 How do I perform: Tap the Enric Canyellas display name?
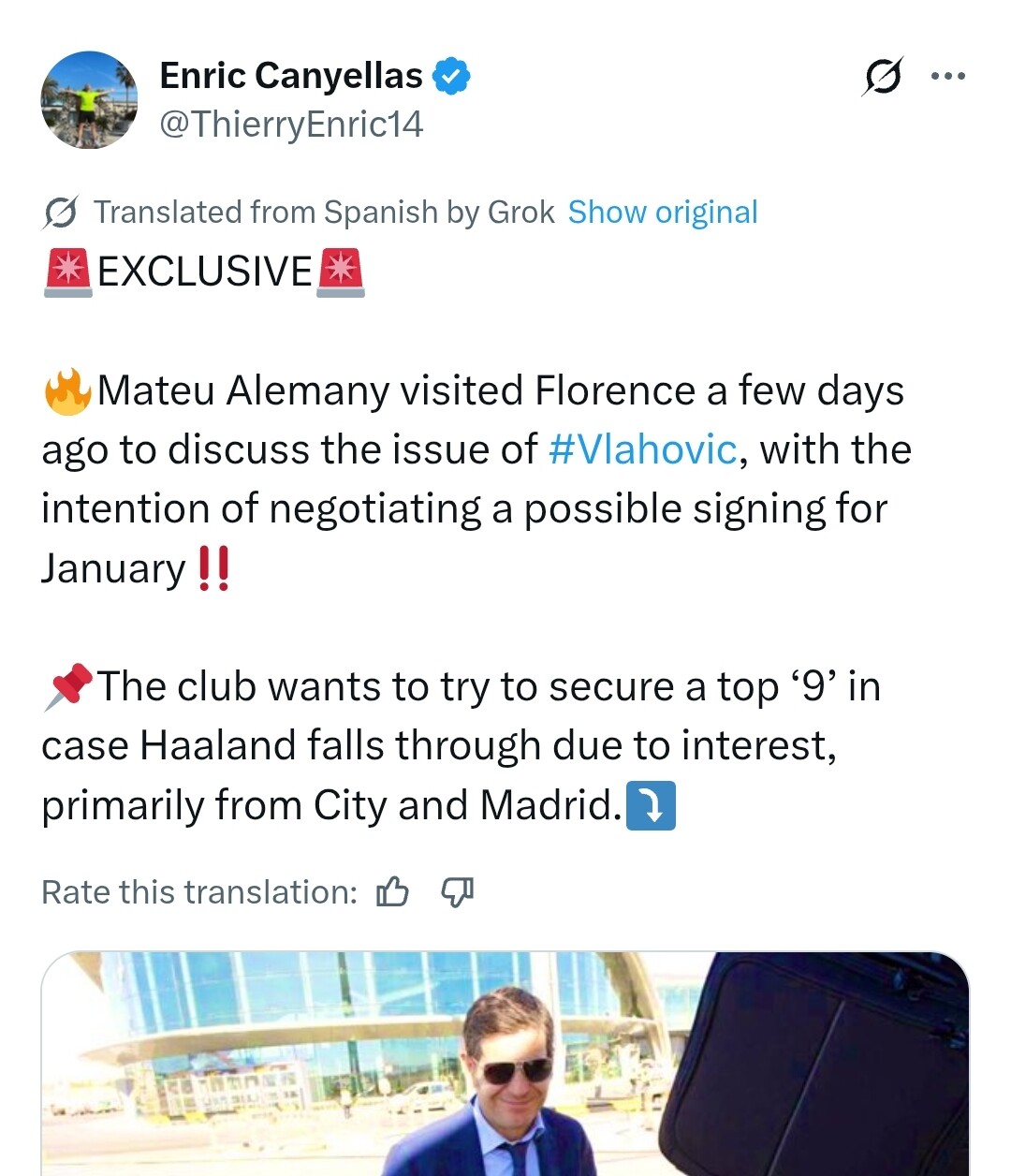point(291,76)
